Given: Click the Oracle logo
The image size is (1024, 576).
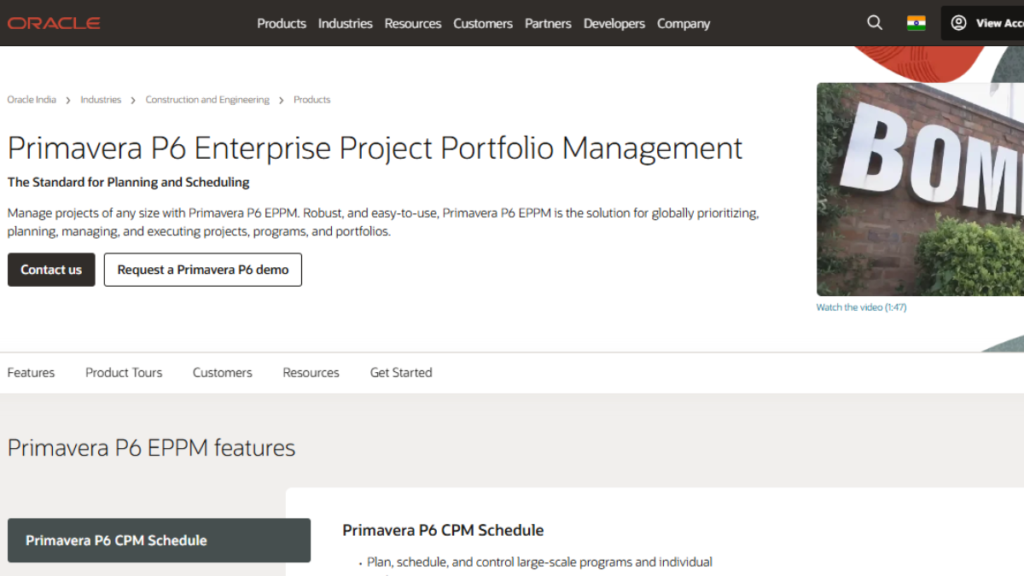Looking at the screenshot, I should [53, 22].
